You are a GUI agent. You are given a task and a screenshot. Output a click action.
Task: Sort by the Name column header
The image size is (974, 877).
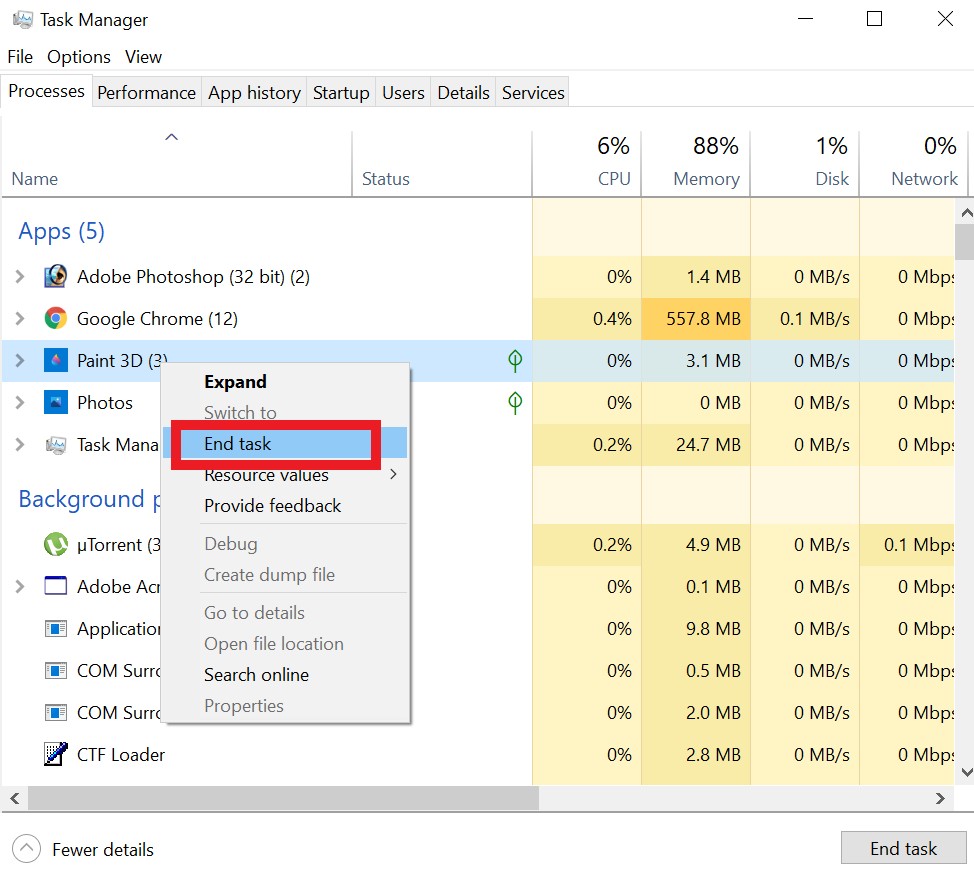tap(176, 163)
